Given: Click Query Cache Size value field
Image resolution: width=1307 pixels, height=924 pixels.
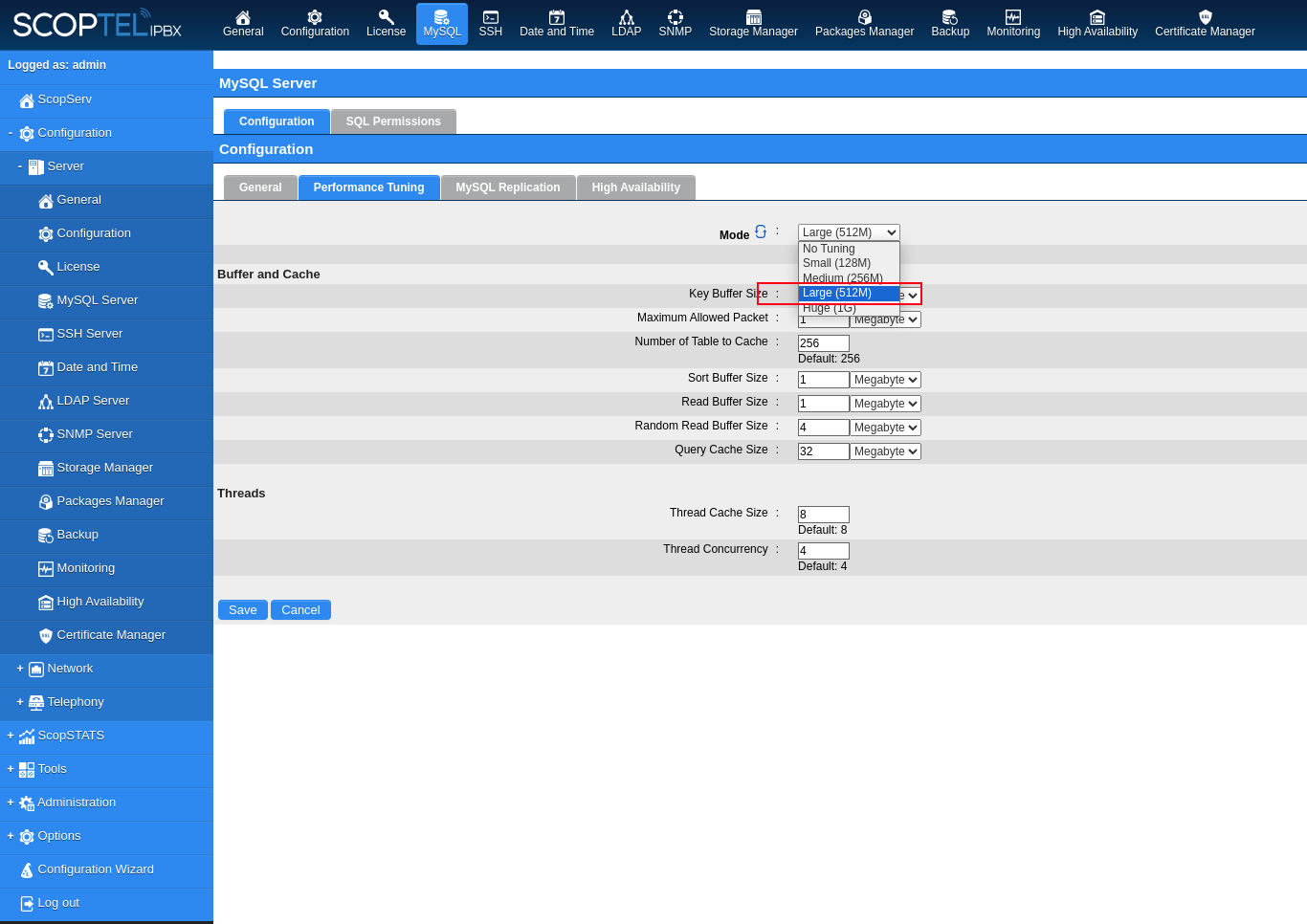Looking at the screenshot, I should coord(824,451).
